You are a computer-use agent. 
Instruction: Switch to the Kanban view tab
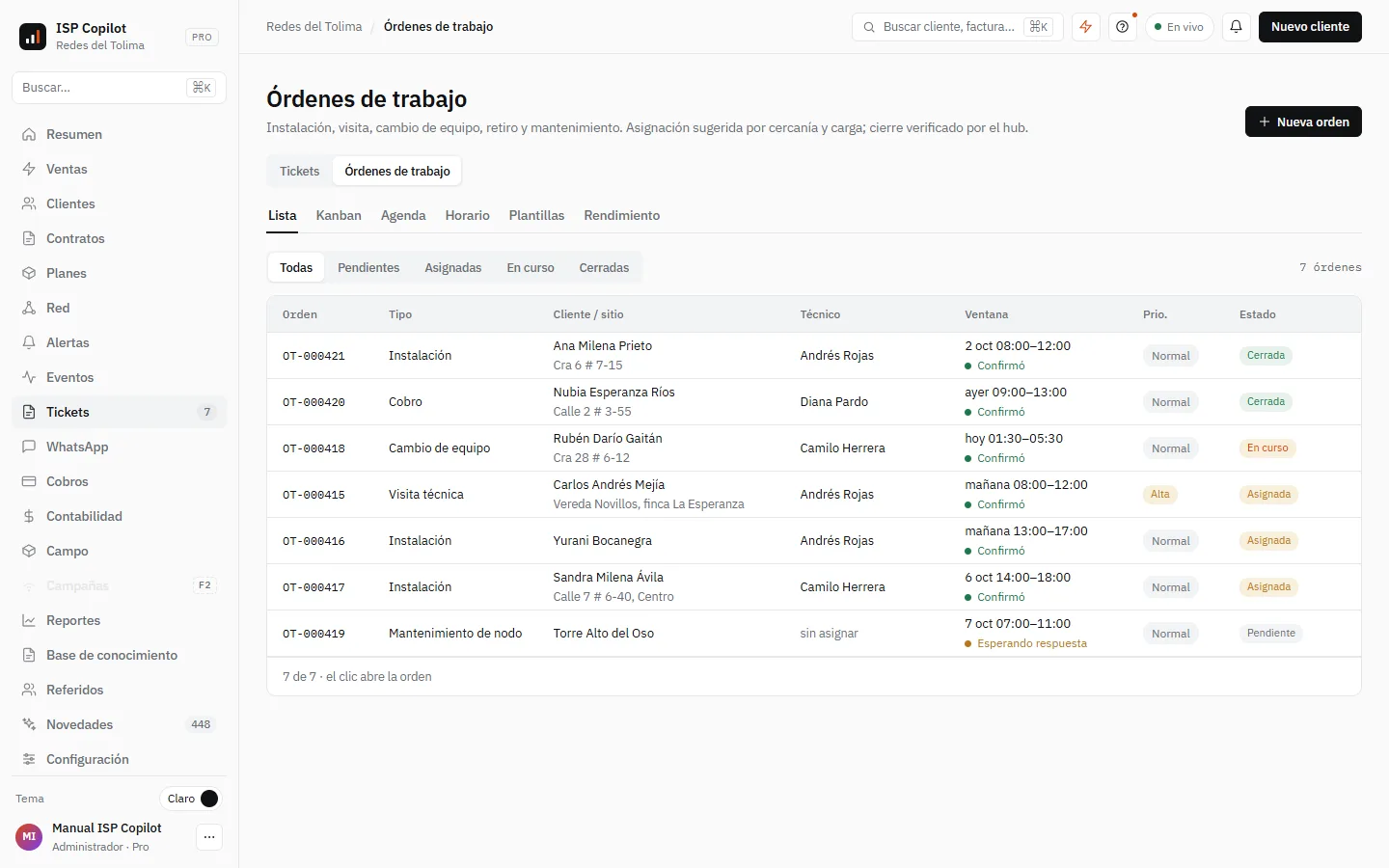point(339,215)
